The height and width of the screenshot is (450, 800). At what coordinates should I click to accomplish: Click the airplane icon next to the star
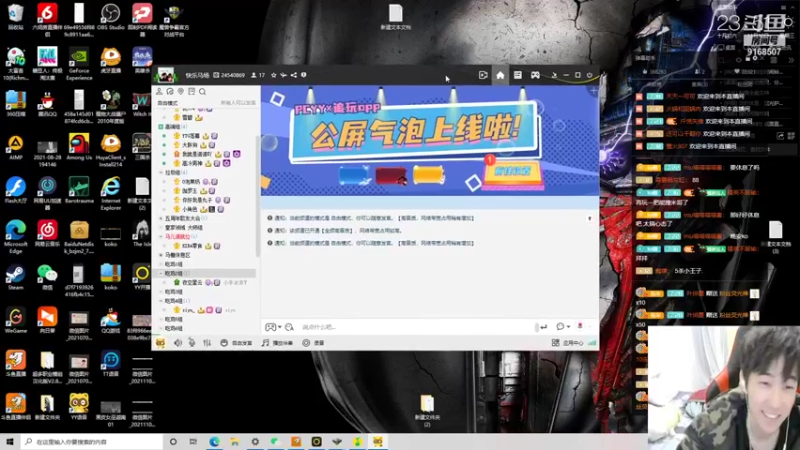(283, 76)
